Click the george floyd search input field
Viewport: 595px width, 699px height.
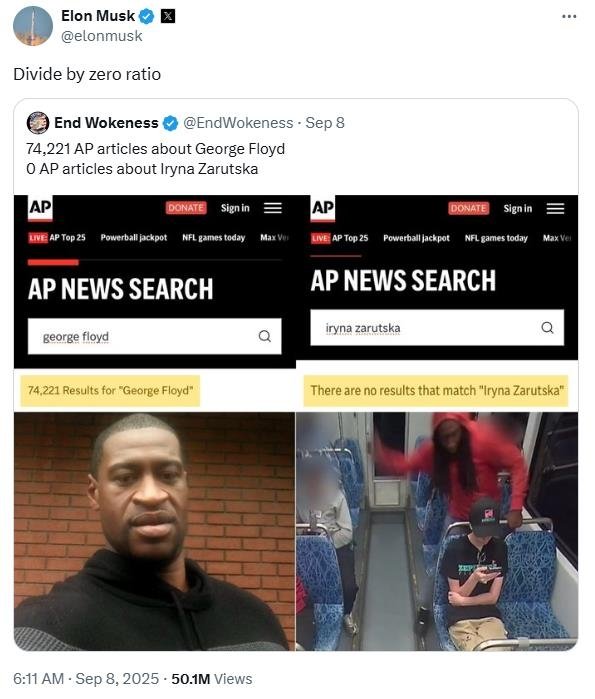coord(154,336)
